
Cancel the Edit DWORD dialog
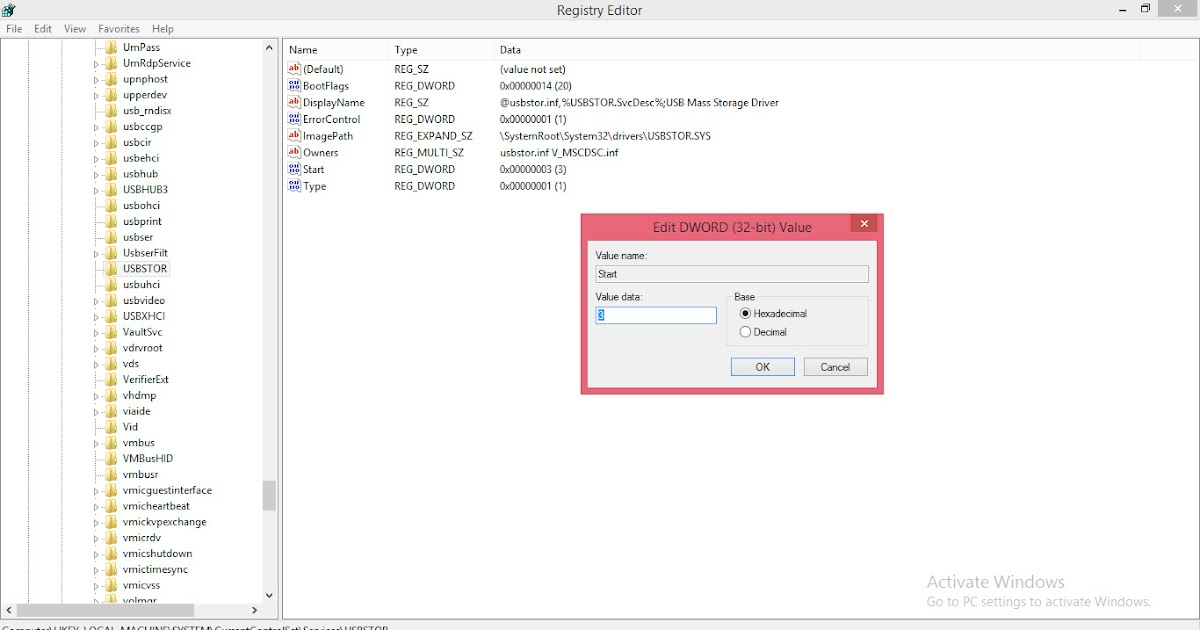click(835, 366)
